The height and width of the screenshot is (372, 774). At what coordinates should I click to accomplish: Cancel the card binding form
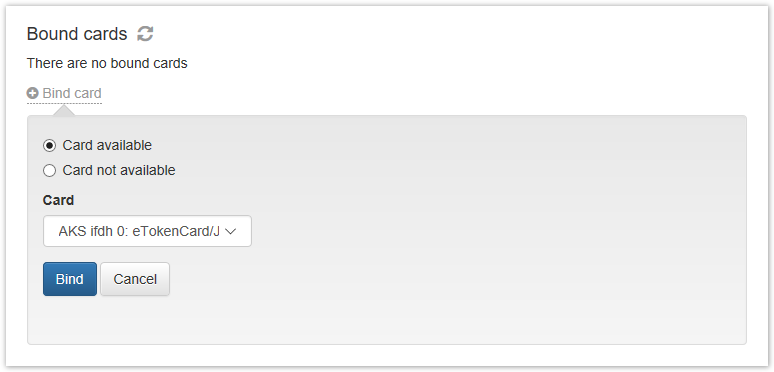tap(135, 279)
